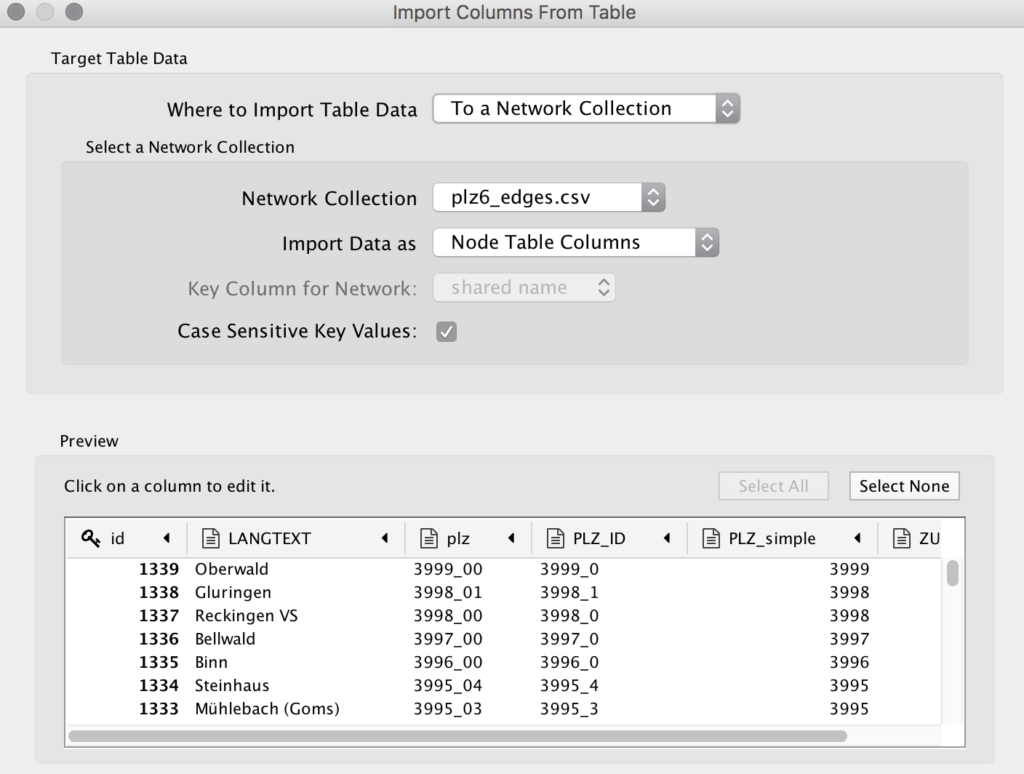
Task: Click the plz column document icon
Action: 428,538
